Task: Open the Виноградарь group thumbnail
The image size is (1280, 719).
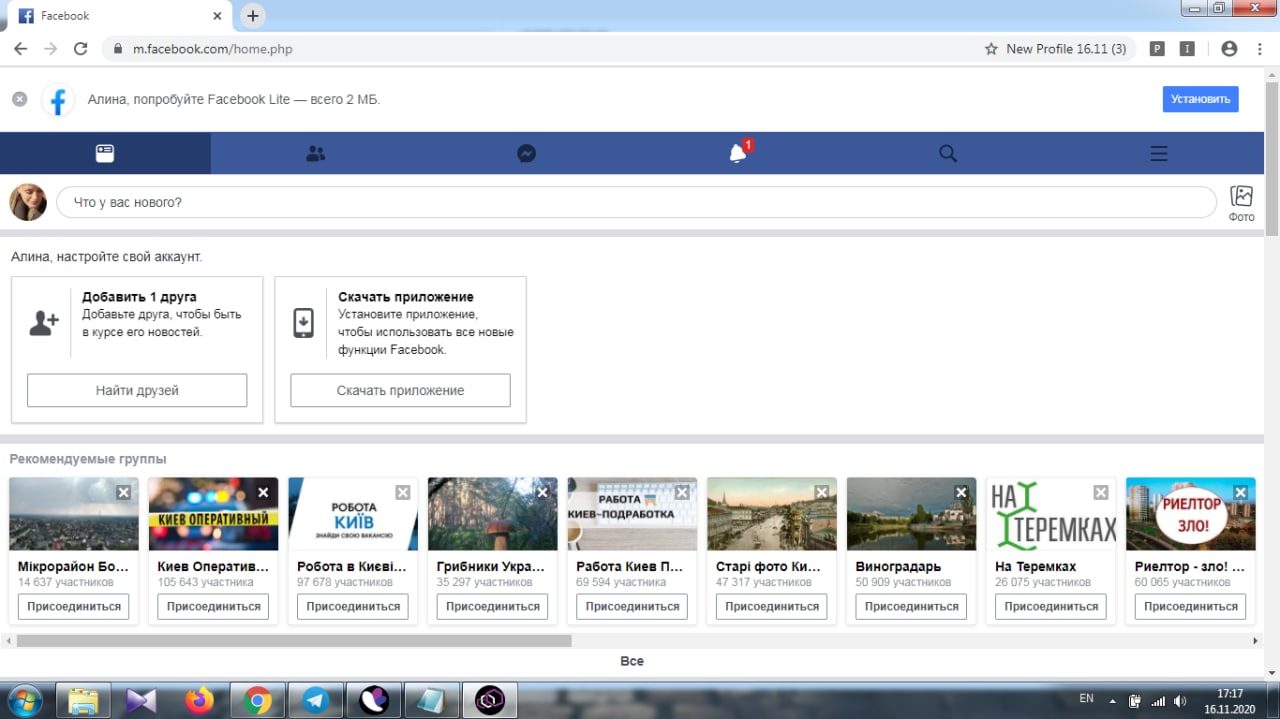Action: [x=911, y=514]
